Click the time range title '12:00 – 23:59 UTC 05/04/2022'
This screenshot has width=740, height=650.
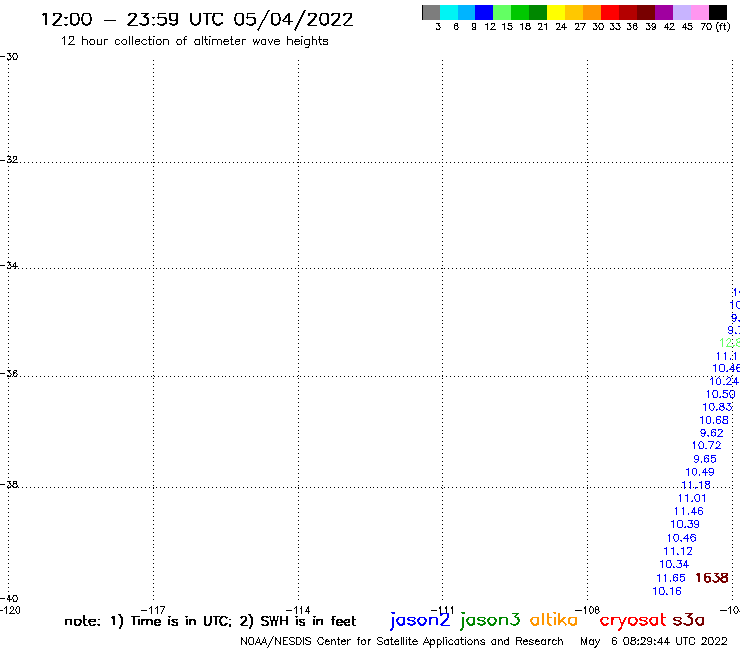point(197,20)
